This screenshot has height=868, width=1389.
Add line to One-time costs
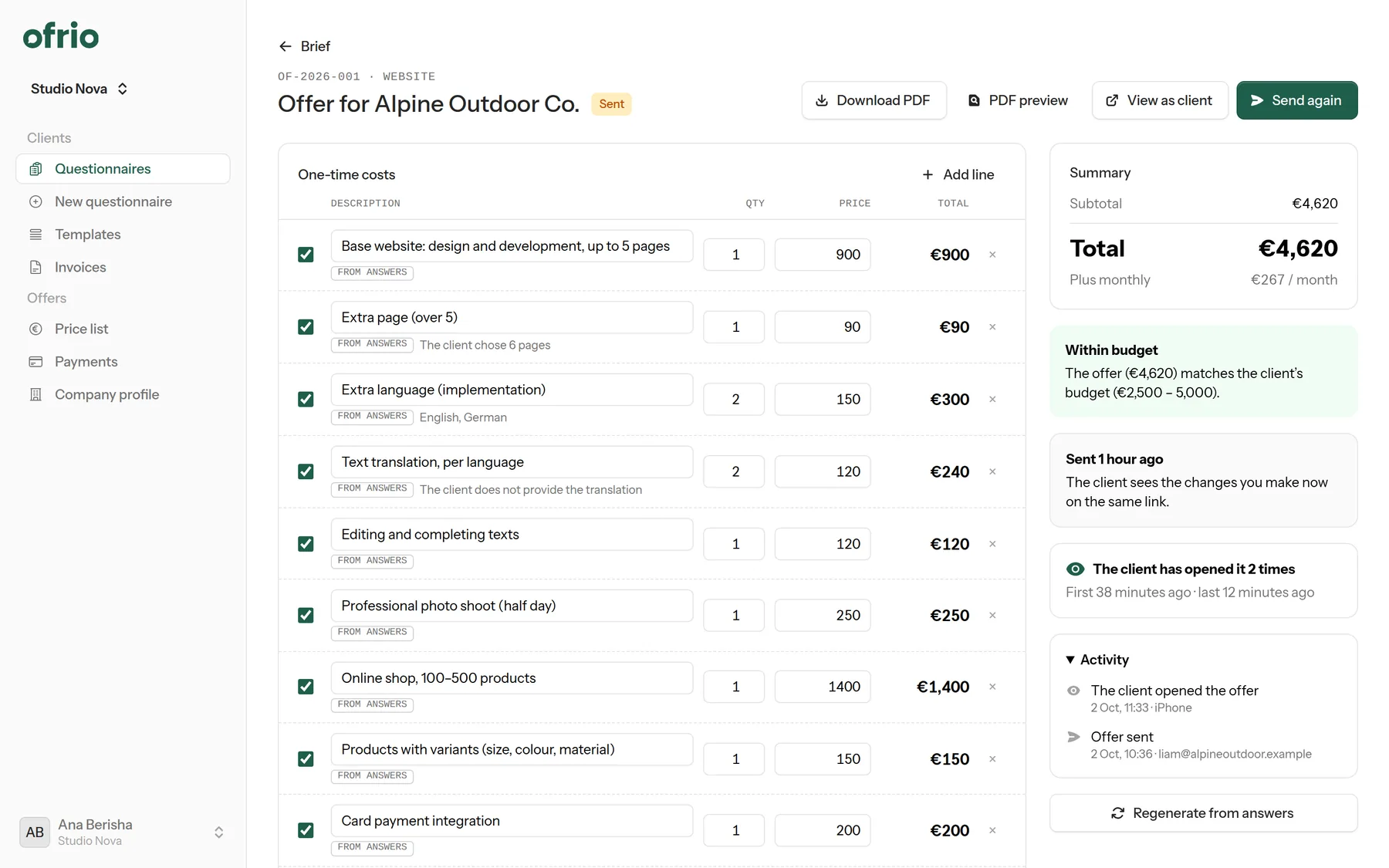tap(958, 174)
